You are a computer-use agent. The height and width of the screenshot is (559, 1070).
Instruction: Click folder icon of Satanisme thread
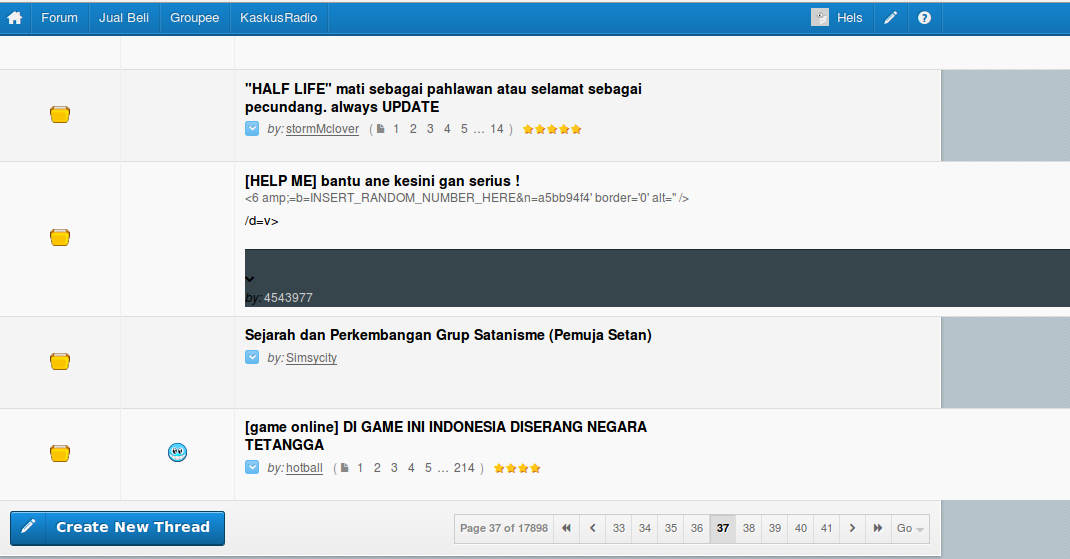click(60, 361)
